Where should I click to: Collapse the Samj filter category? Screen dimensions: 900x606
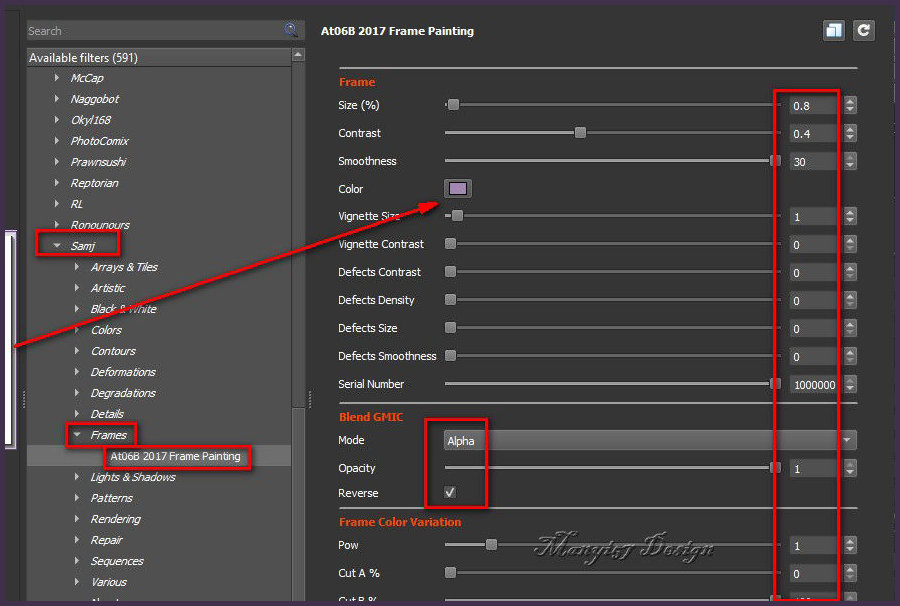(57, 246)
